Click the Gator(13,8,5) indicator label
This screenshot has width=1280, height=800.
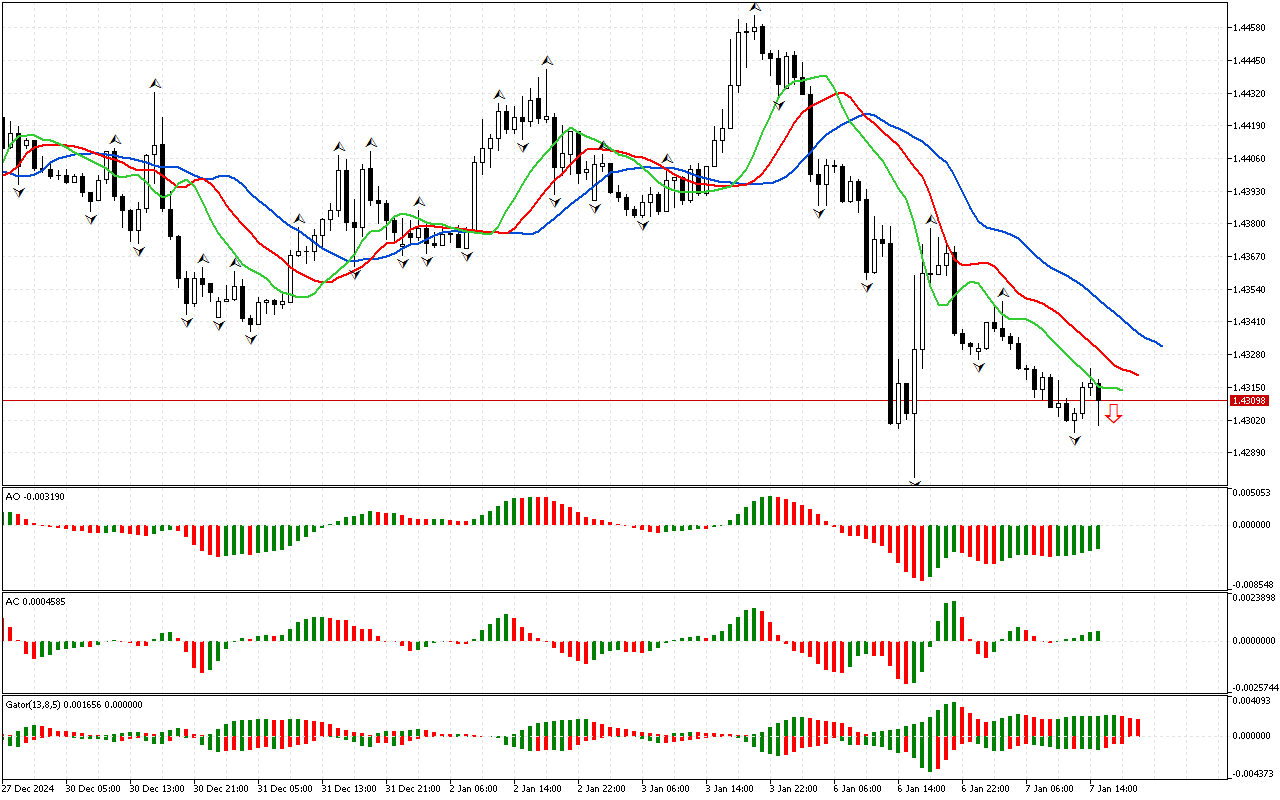[74, 704]
